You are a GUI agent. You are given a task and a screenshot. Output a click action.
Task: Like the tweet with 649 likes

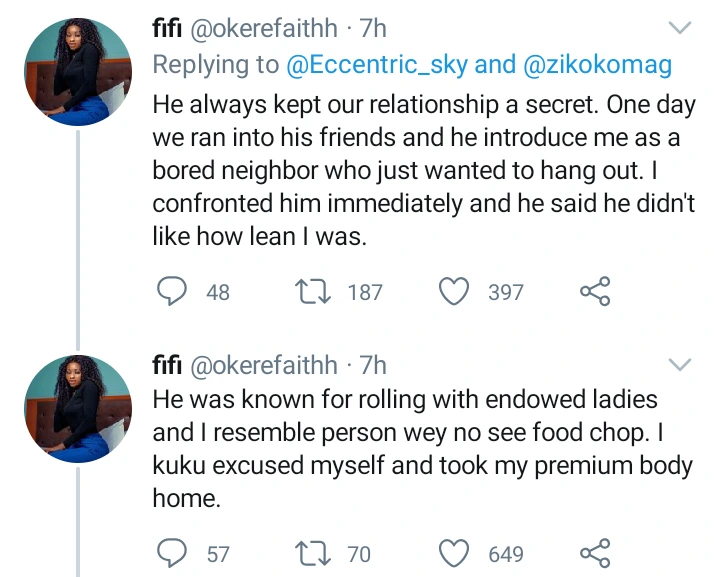pos(456,553)
